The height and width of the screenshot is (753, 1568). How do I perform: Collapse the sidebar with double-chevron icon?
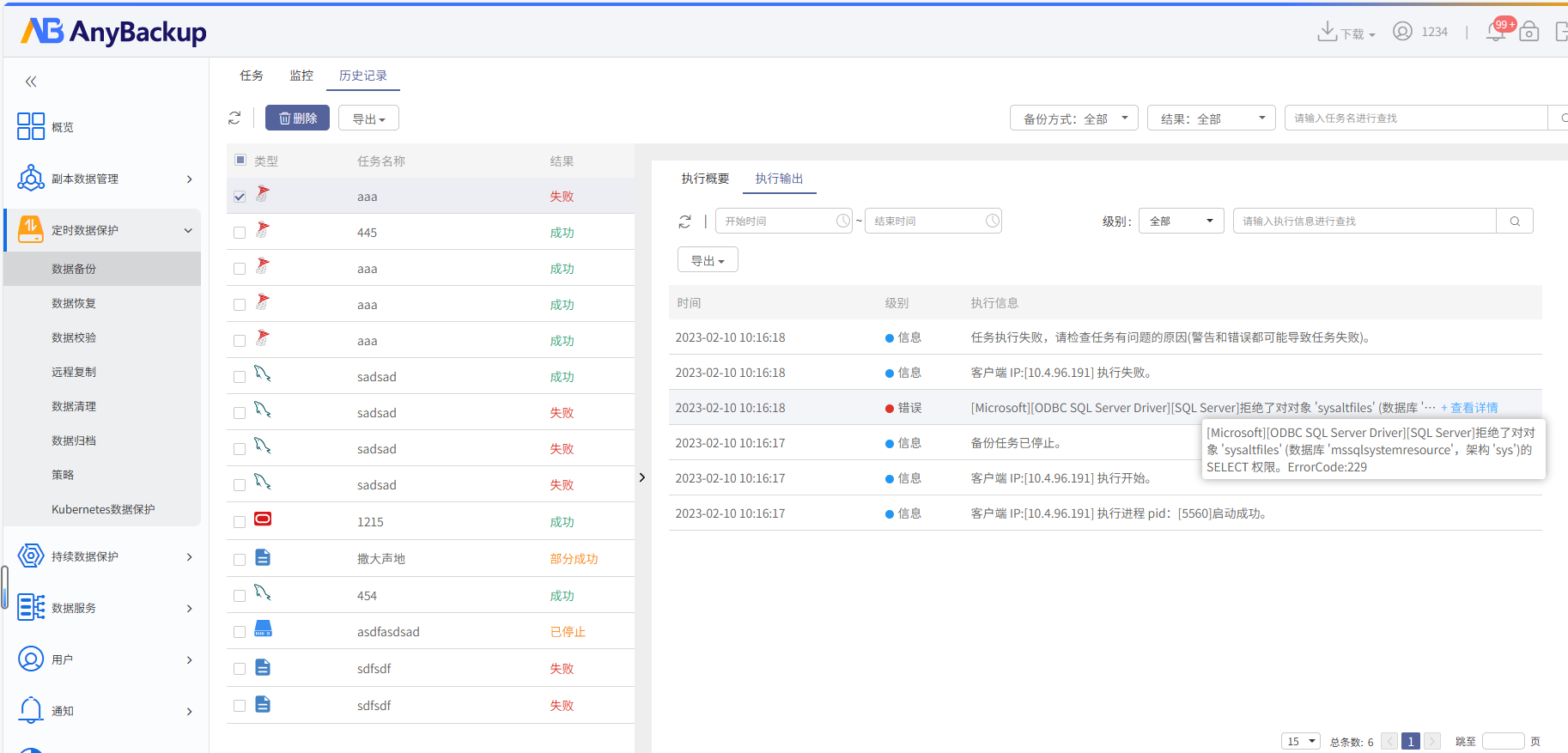(x=31, y=82)
